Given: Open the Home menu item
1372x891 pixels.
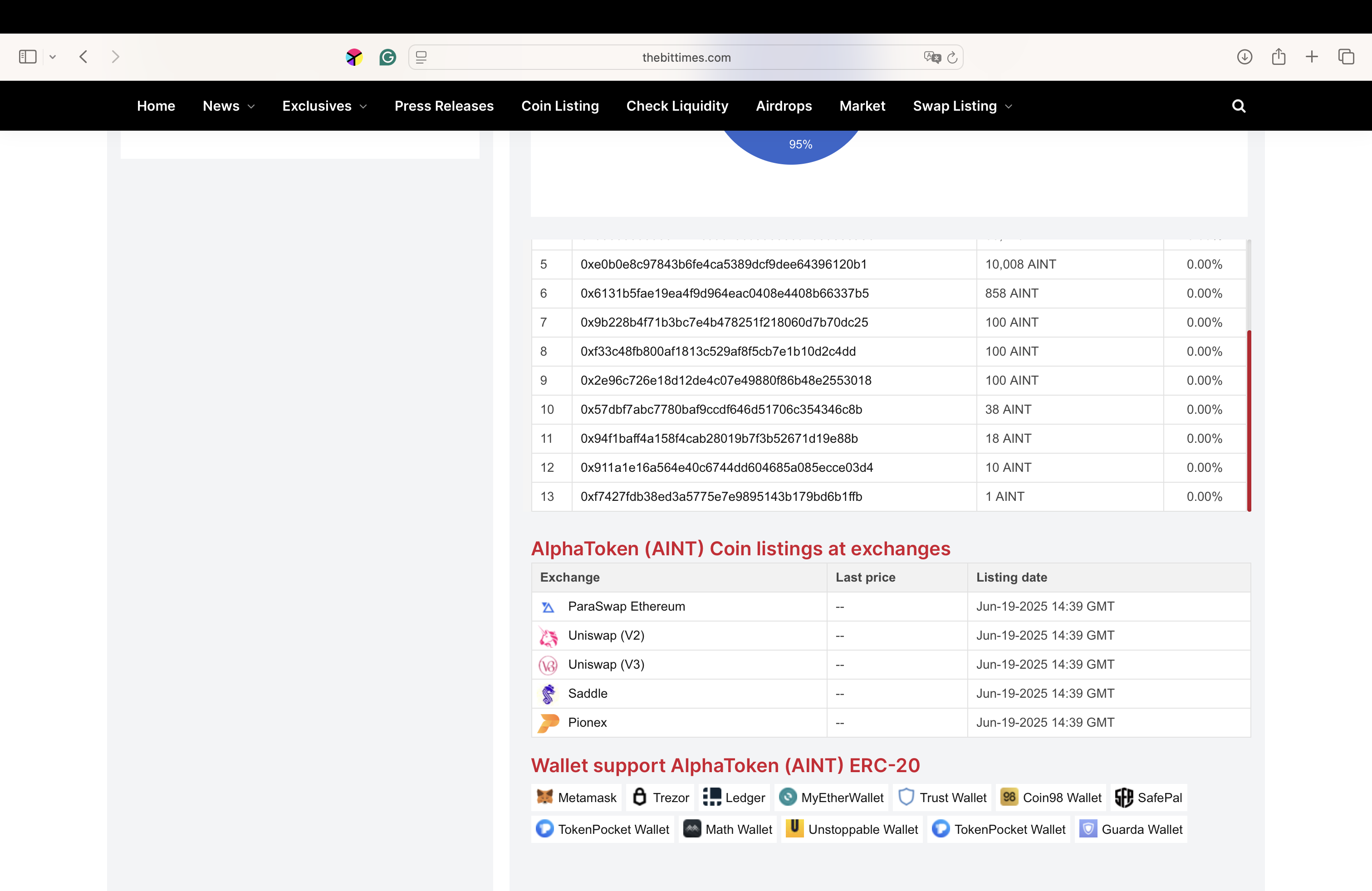Looking at the screenshot, I should pyautogui.click(x=156, y=106).
